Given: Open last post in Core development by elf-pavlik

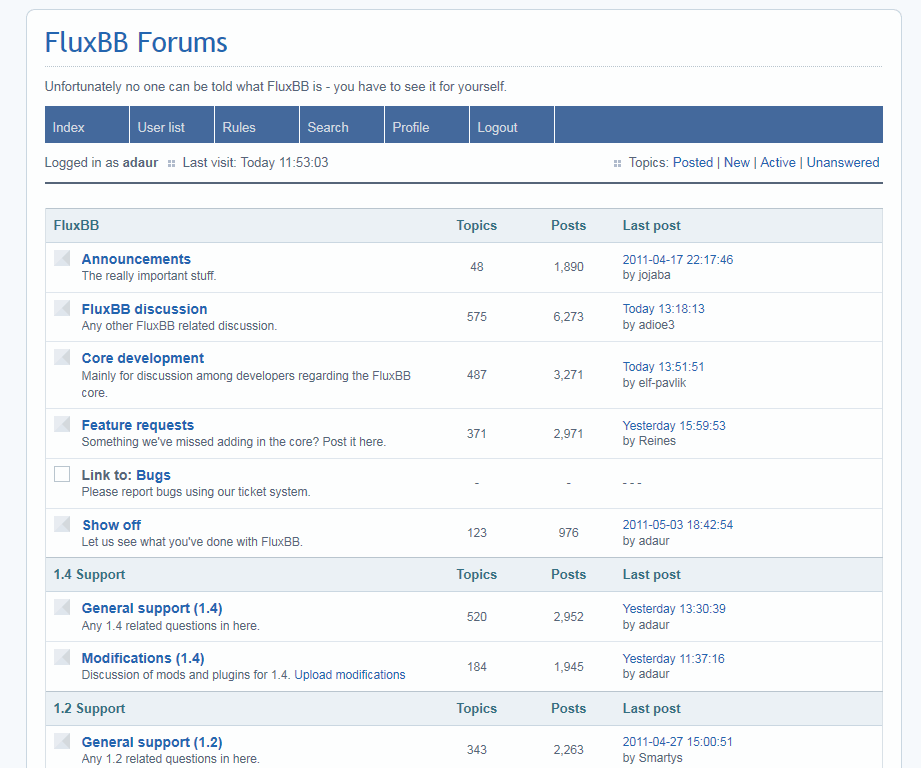Looking at the screenshot, I should [x=663, y=367].
